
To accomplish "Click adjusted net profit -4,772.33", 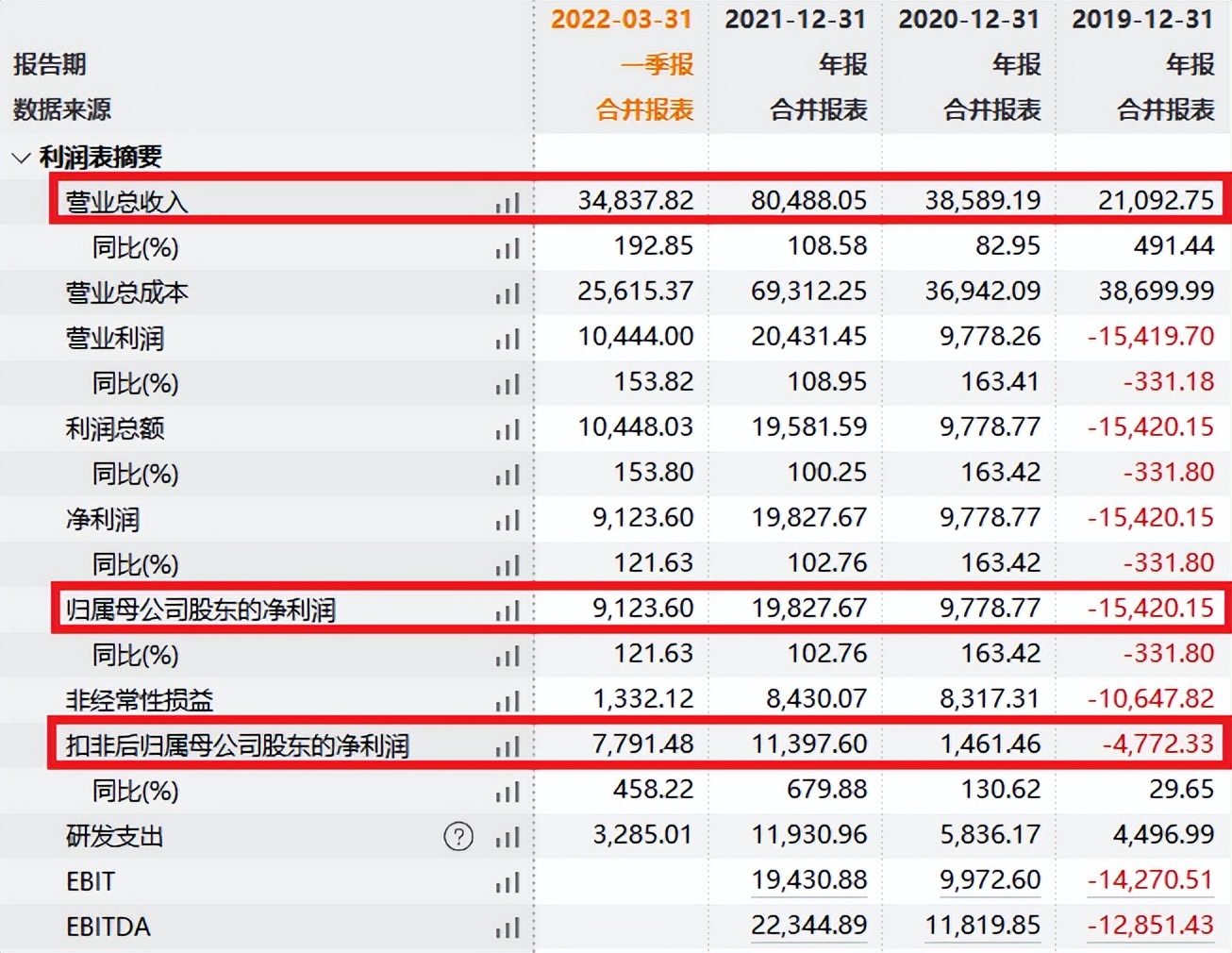I will point(1158,744).
